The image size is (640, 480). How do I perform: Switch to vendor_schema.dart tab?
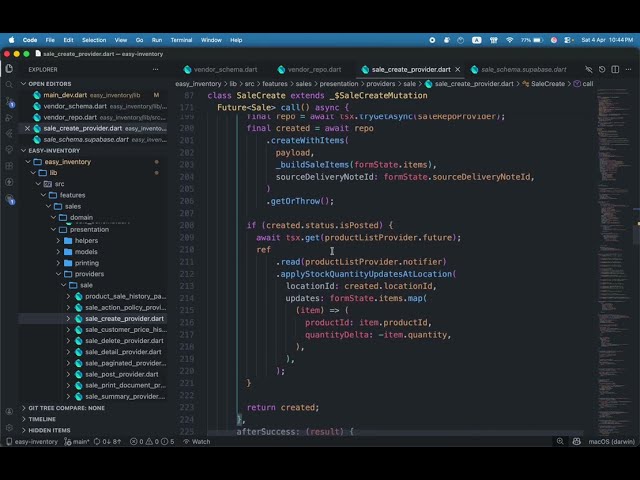tap(221, 69)
